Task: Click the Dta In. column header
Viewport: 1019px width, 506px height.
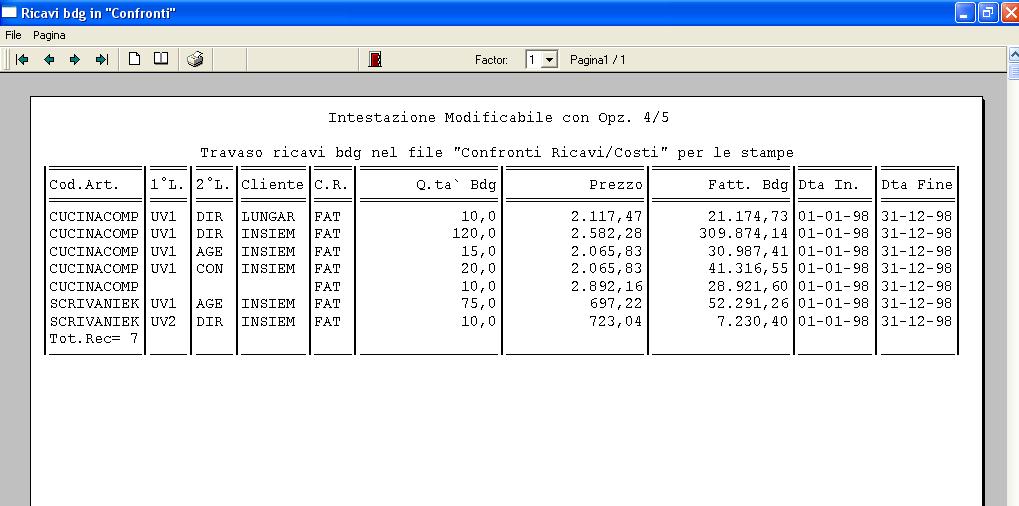Action: pyautogui.click(x=829, y=184)
